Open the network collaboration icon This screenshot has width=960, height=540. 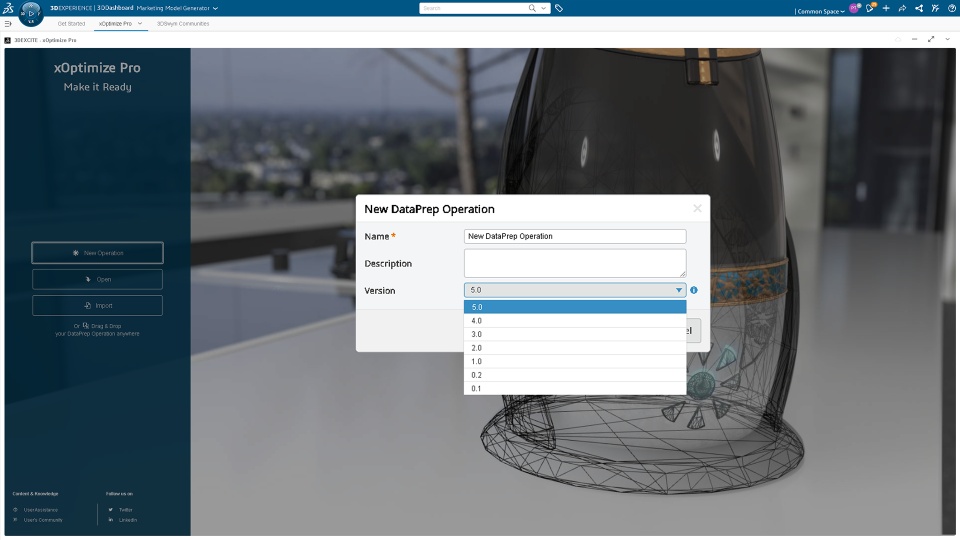pyautogui.click(x=919, y=8)
